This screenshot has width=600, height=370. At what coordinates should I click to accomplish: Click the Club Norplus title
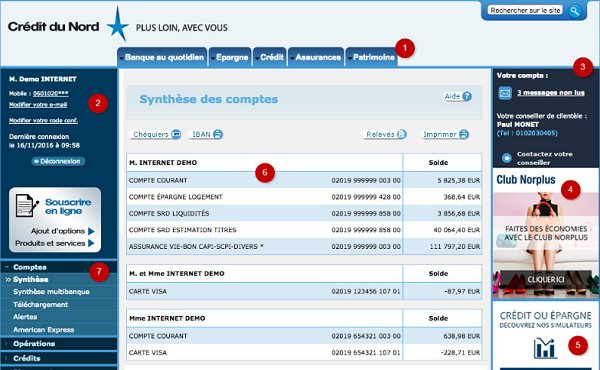(x=526, y=179)
